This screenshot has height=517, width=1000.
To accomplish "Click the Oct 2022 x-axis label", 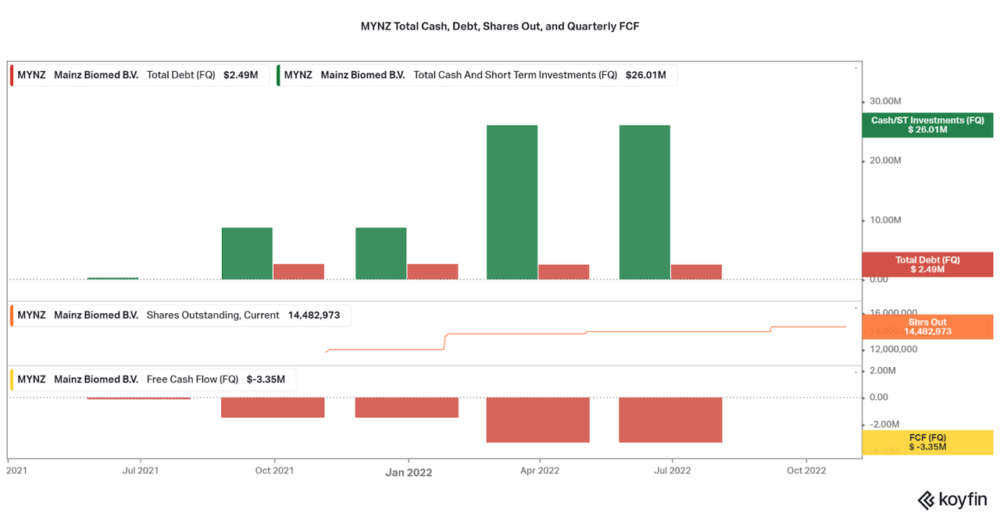I will pyautogui.click(x=806, y=472).
